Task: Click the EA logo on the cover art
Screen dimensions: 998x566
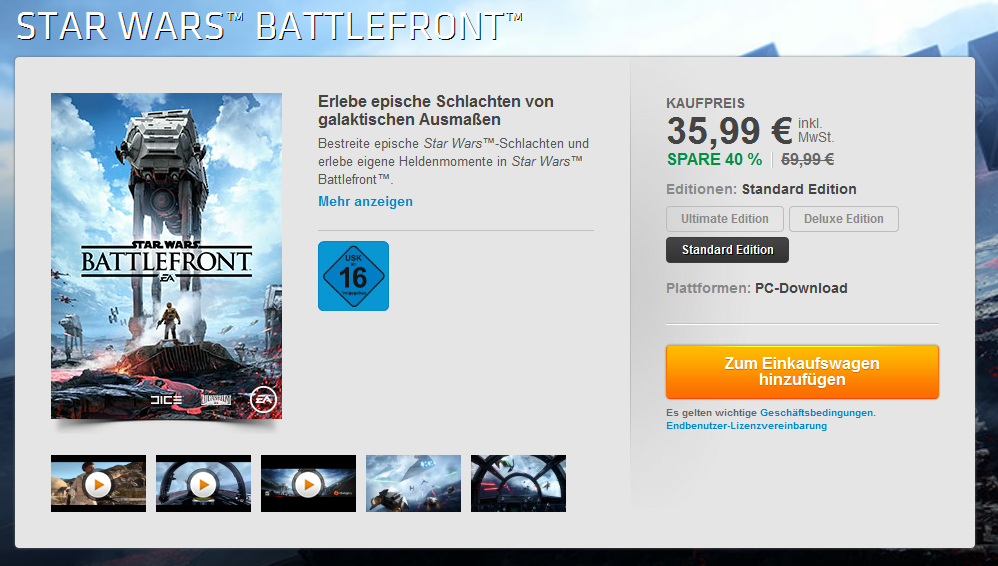Action: tap(263, 400)
